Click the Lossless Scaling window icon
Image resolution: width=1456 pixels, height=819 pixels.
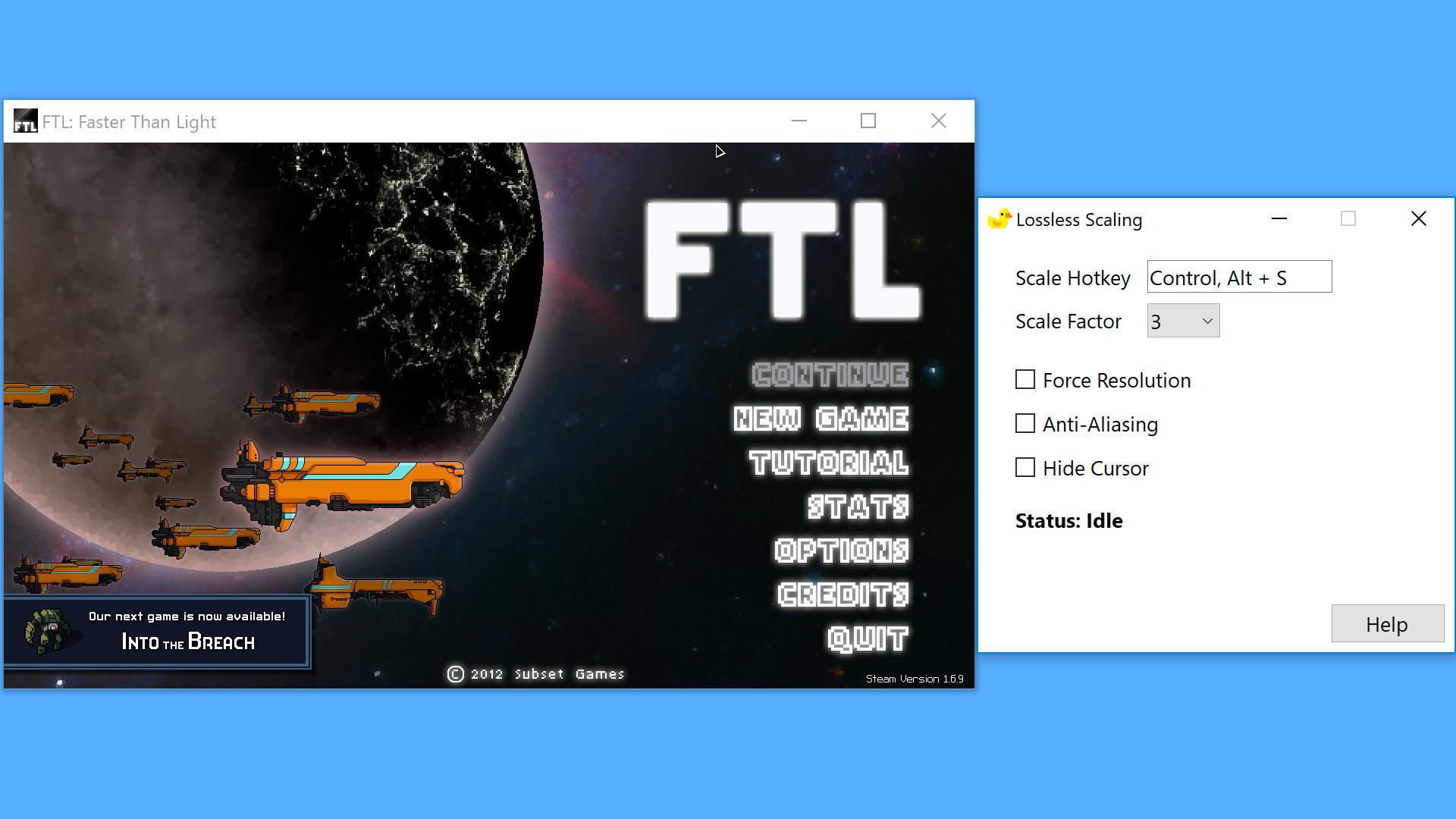(x=1001, y=218)
